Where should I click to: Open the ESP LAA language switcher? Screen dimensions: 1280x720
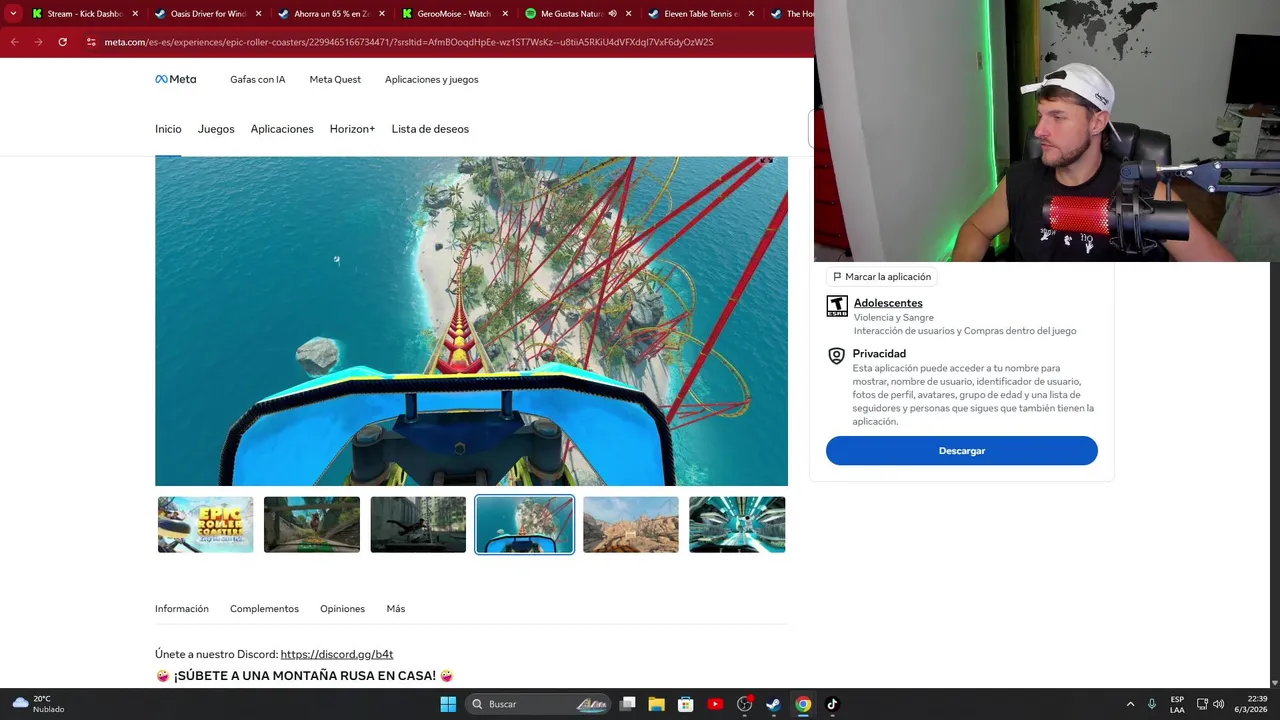tap(1177, 704)
